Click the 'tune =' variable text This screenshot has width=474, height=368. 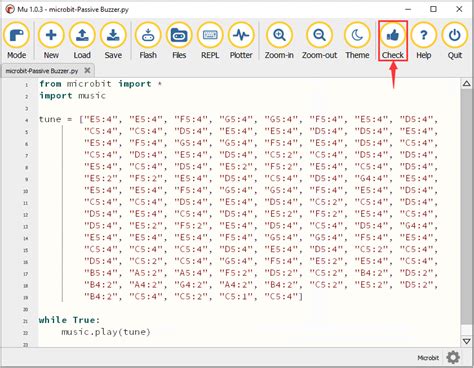55,119
